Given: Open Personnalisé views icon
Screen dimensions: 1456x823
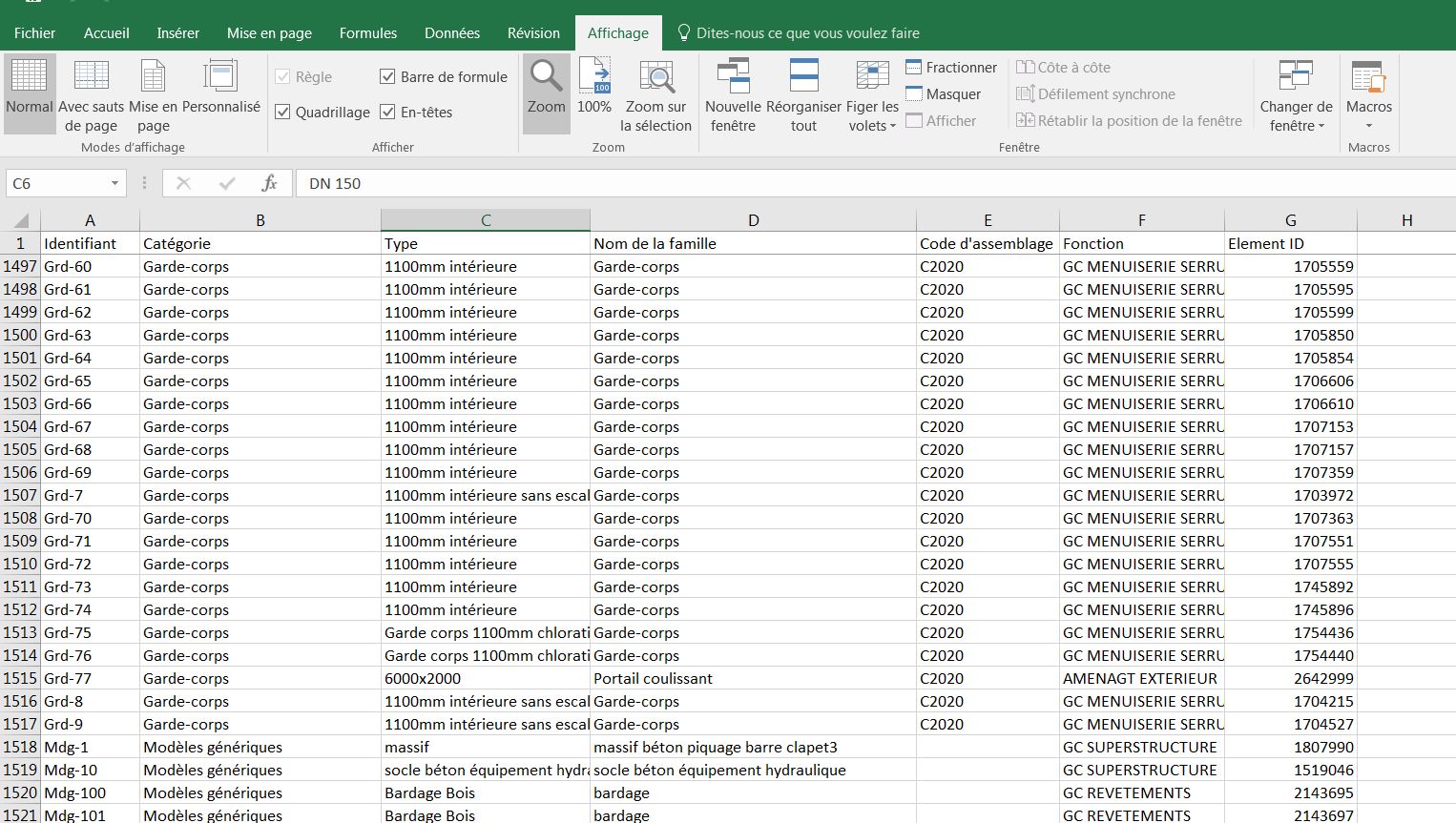Looking at the screenshot, I should coord(220,76).
